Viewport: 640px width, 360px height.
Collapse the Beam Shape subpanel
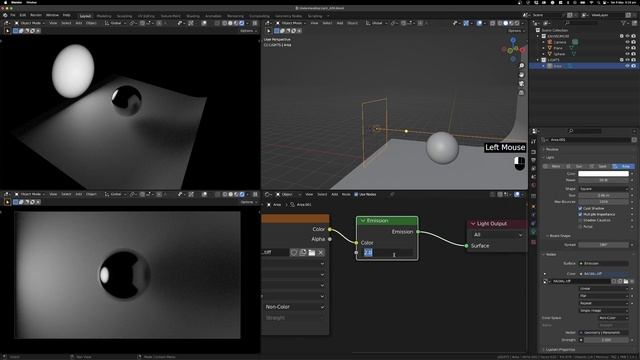(547, 236)
